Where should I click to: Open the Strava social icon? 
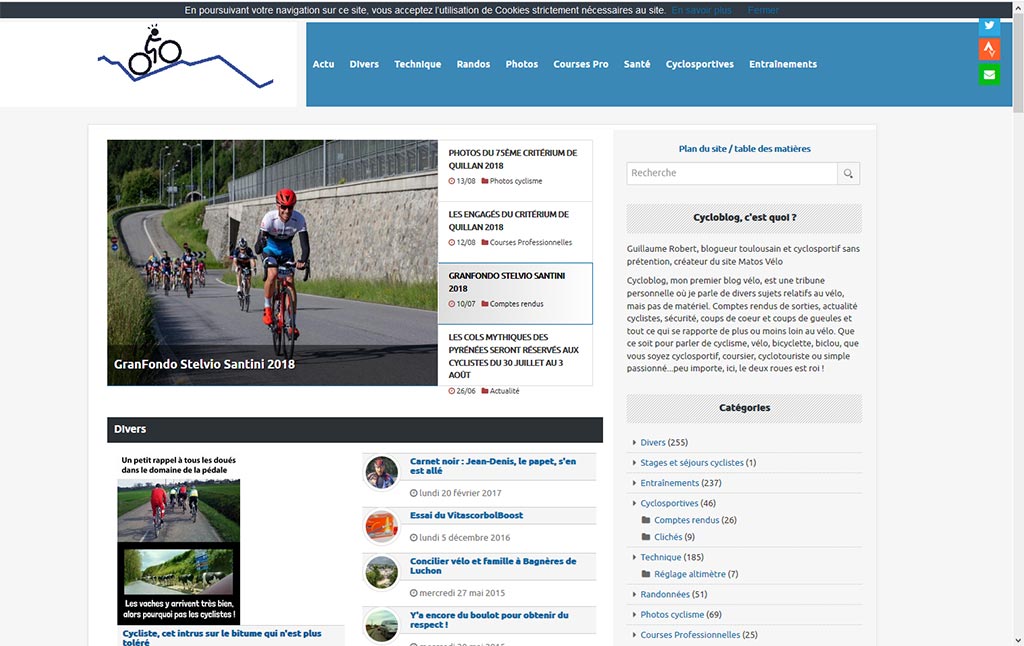[989, 49]
